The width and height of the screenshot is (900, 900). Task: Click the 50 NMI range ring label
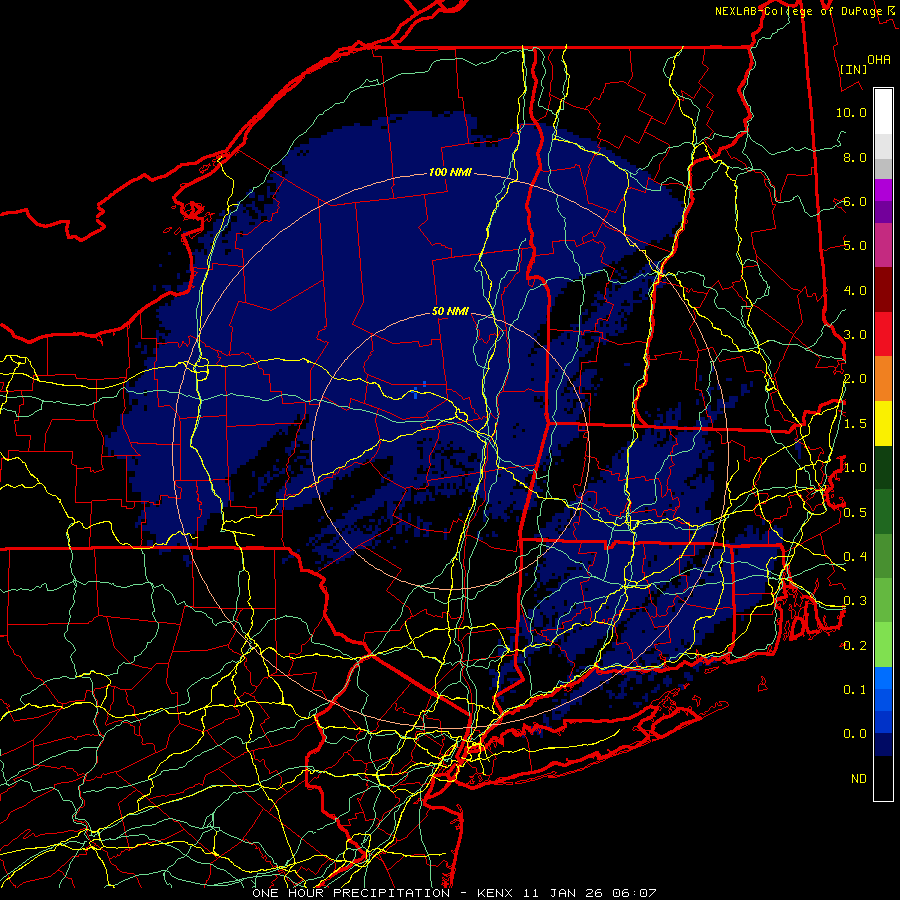(x=450, y=311)
